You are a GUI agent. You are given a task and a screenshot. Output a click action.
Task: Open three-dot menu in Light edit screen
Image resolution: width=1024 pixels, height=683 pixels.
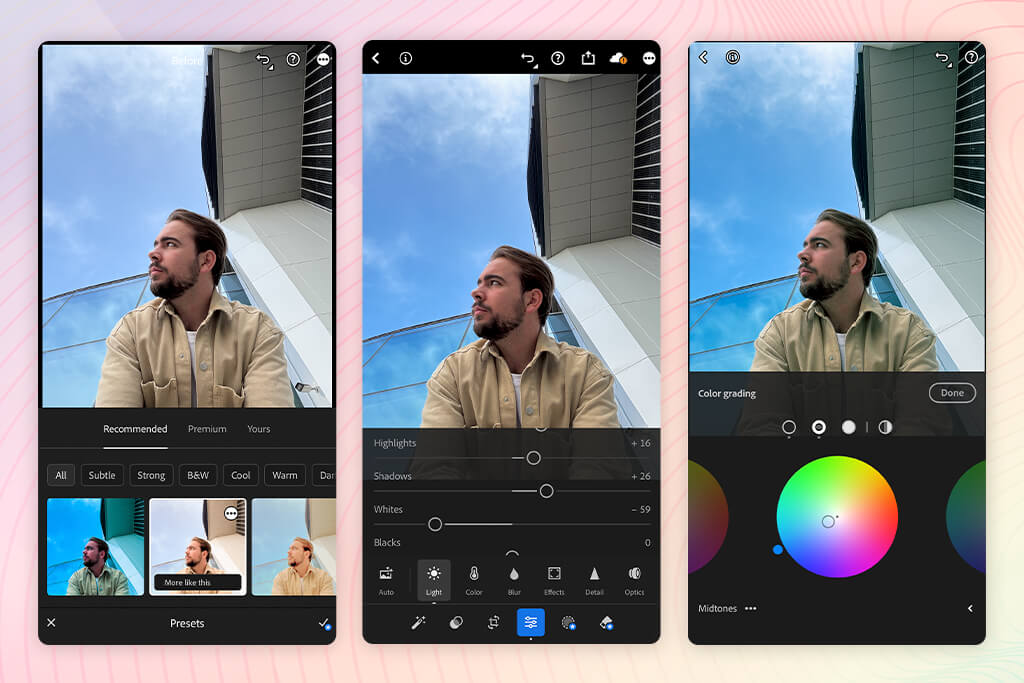(x=648, y=58)
